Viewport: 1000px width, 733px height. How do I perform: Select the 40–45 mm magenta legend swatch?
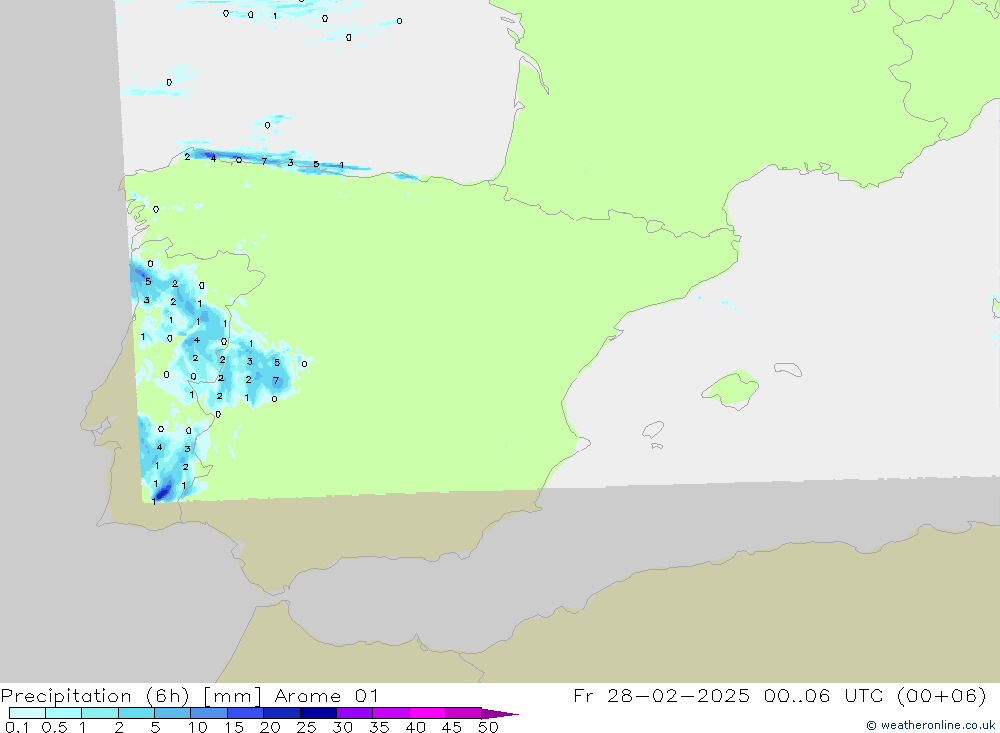point(427,713)
